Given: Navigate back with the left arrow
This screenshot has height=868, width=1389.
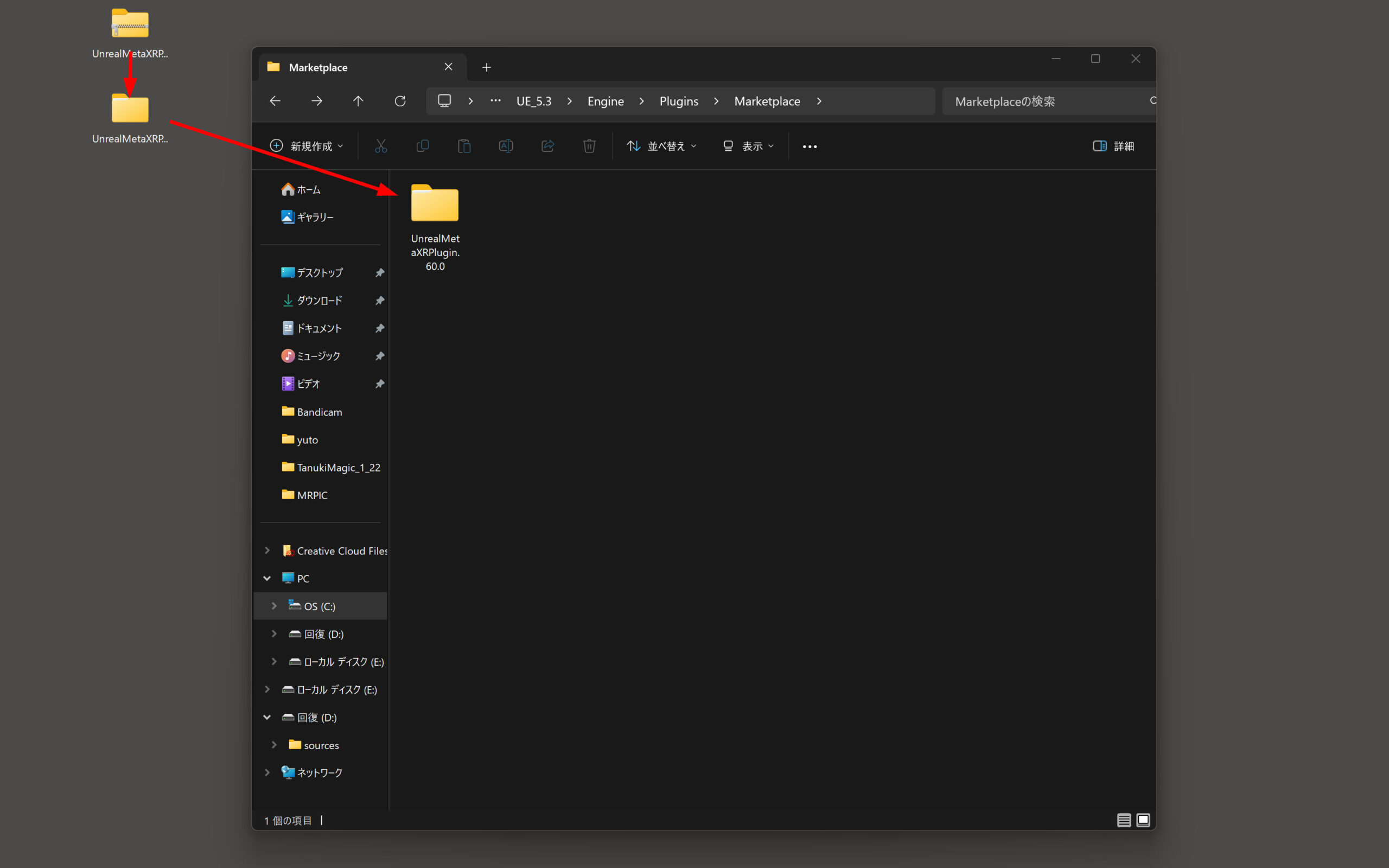Looking at the screenshot, I should pyautogui.click(x=275, y=101).
